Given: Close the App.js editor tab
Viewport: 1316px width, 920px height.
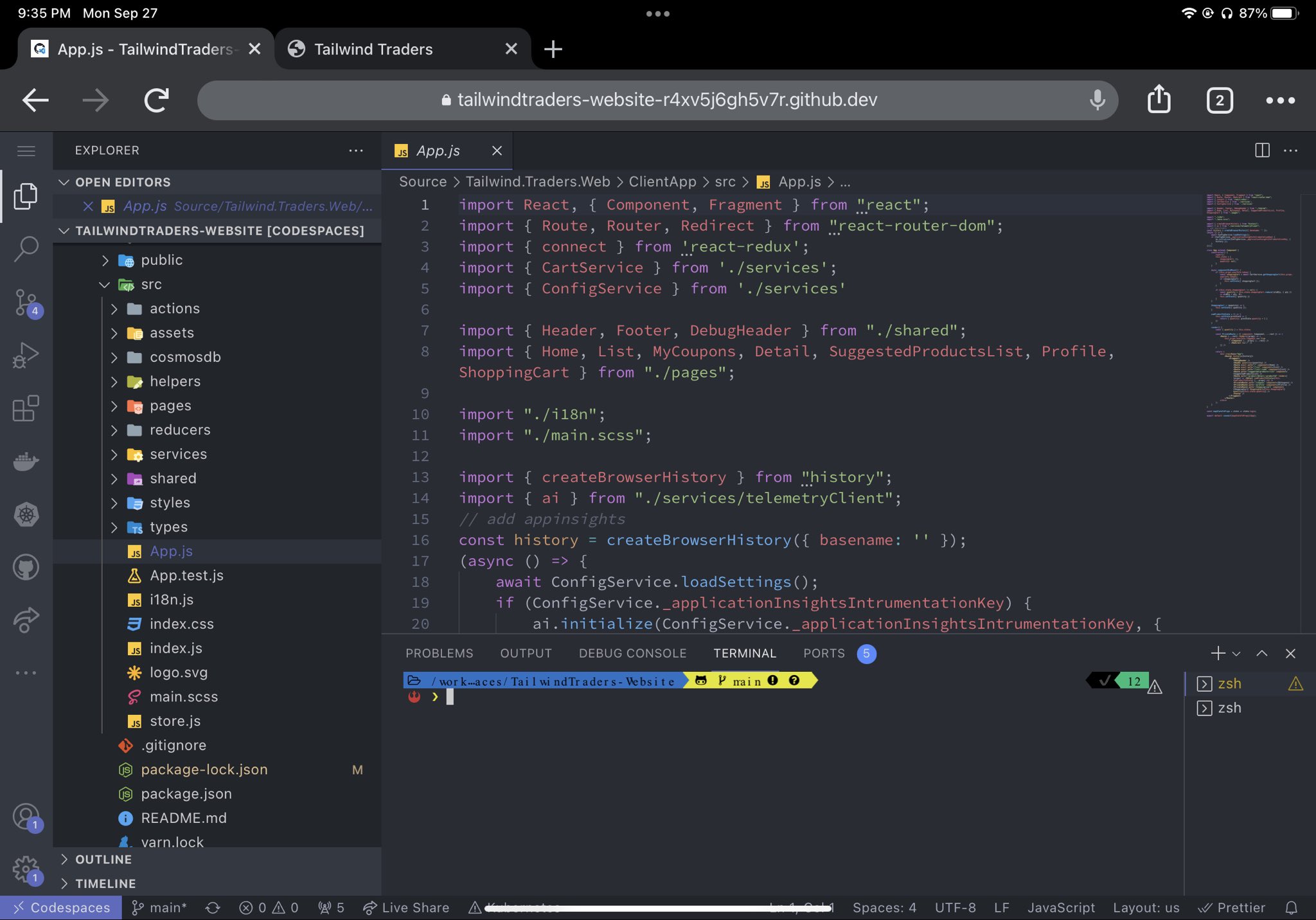Looking at the screenshot, I should pyautogui.click(x=497, y=150).
